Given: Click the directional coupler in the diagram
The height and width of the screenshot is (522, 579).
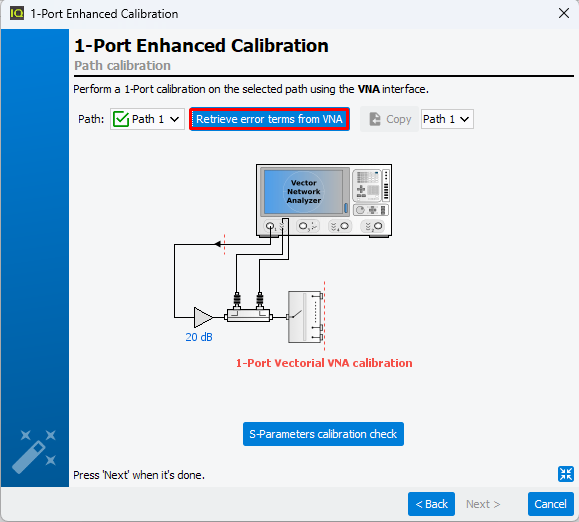Looking at the screenshot, I should [x=249, y=316].
